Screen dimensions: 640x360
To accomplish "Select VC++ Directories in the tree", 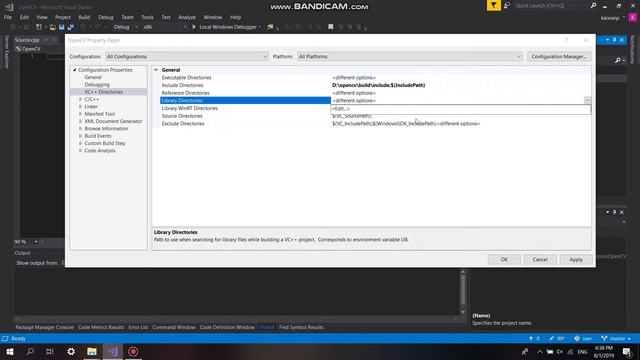I will (104, 92).
